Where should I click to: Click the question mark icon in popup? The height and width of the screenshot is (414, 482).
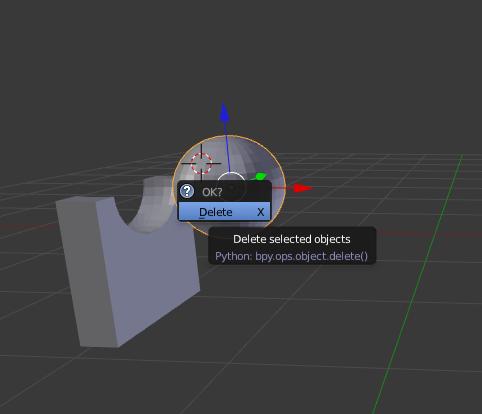point(187,191)
